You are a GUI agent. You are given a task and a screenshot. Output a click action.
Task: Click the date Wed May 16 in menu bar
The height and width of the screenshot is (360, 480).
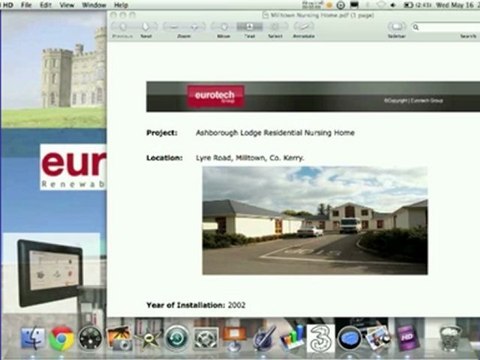tap(455, 5)
